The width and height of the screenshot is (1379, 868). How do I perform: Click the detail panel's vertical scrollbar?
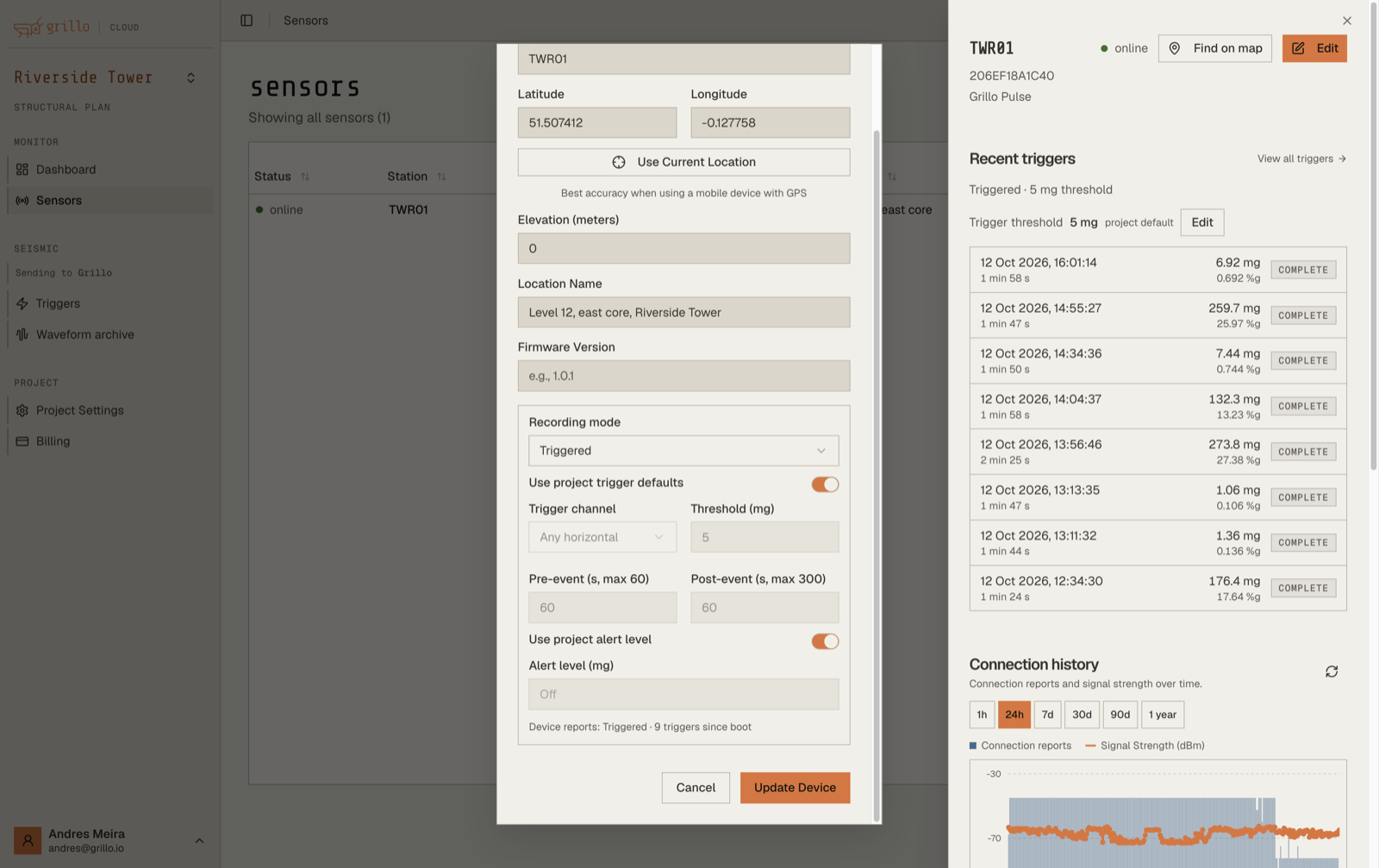click(x=1373, y=235)
